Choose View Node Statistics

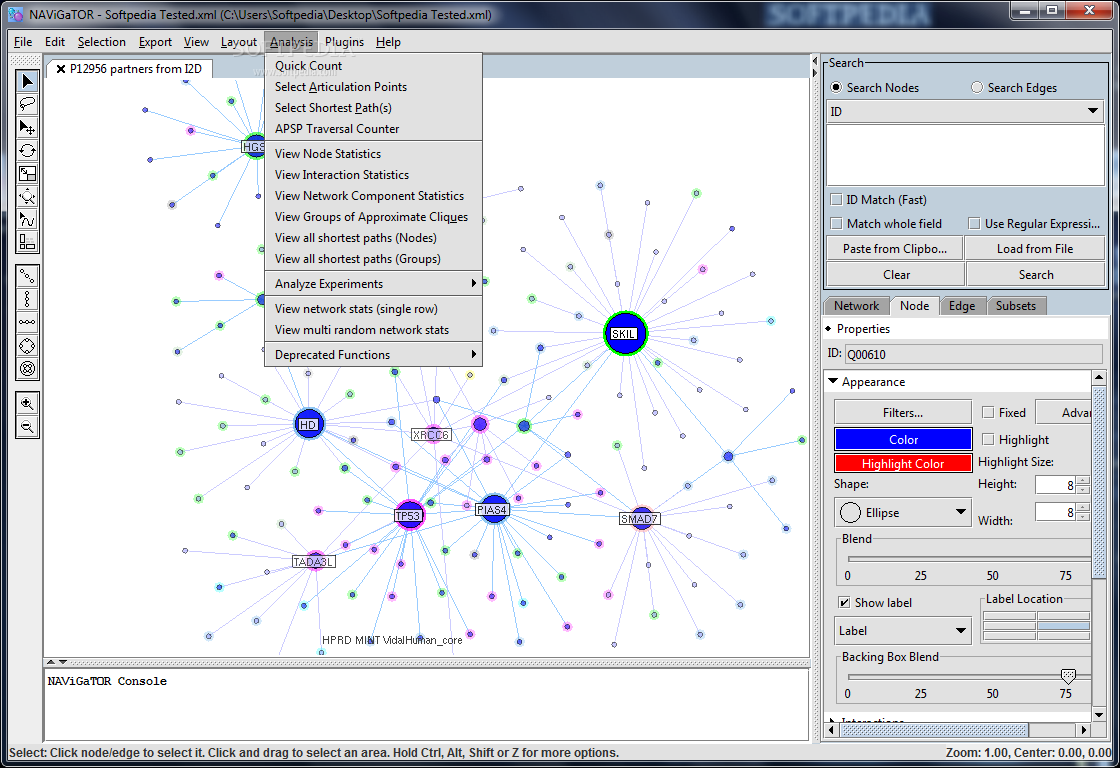(x=374, y=154)
